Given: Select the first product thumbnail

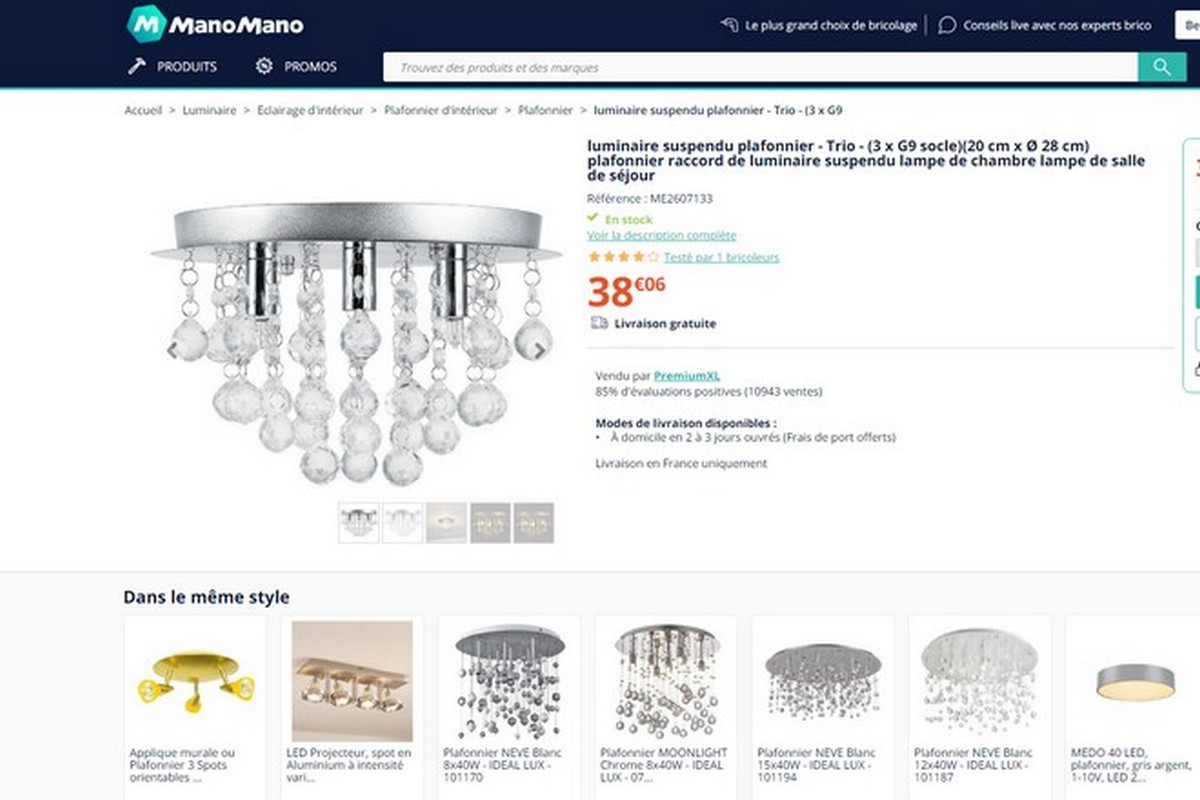Looking at the screenshot, I should [x=358, y=523].
